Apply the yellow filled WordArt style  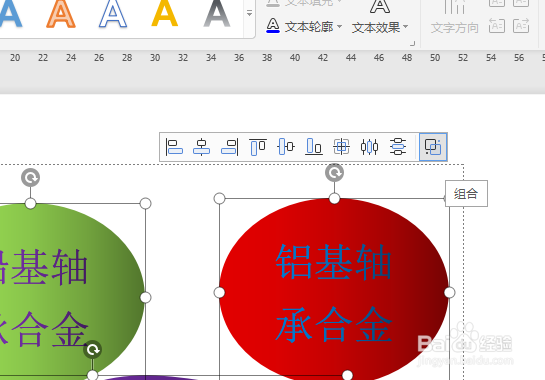pos(165,13)
